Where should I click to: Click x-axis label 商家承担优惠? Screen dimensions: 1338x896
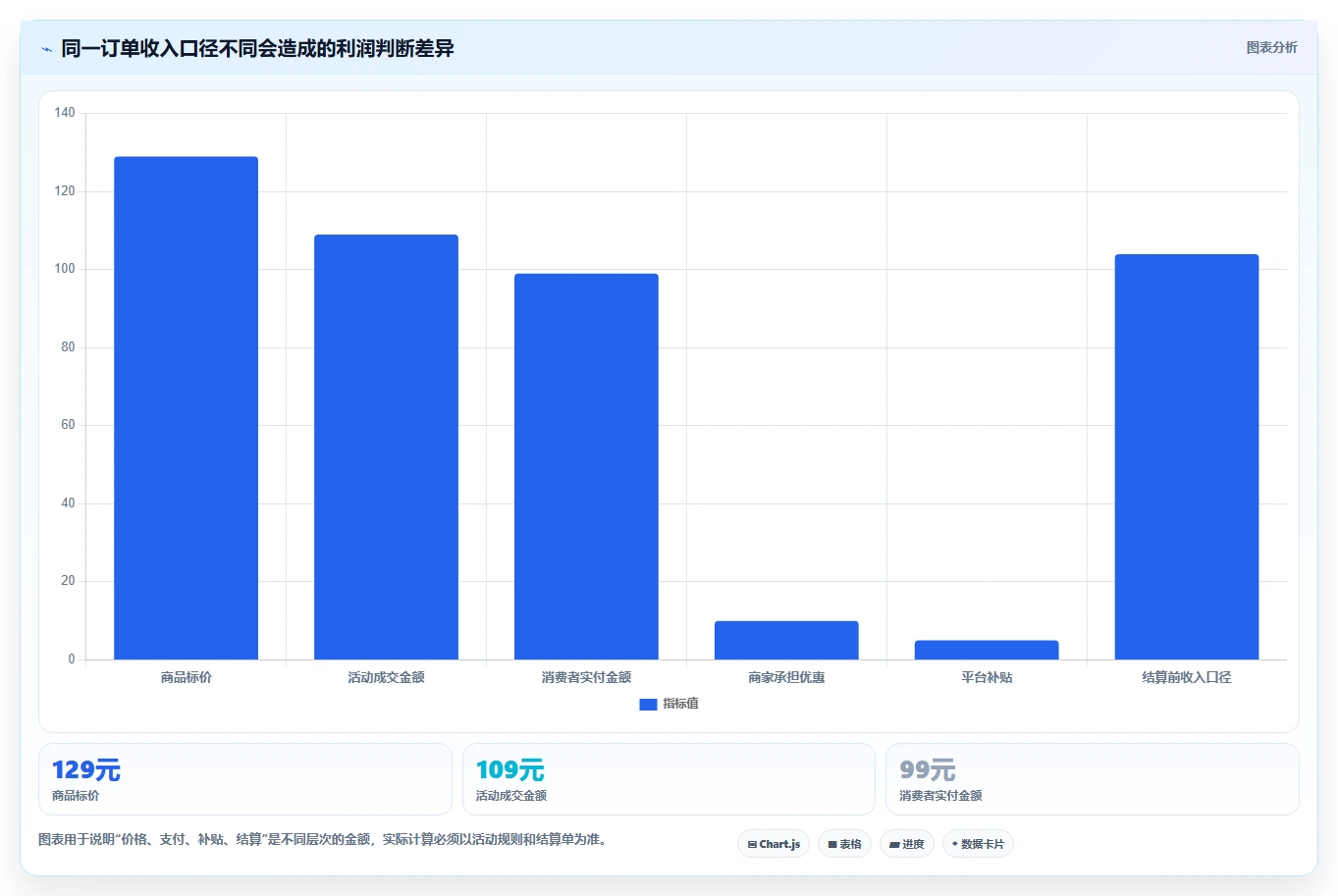(786, 677)
